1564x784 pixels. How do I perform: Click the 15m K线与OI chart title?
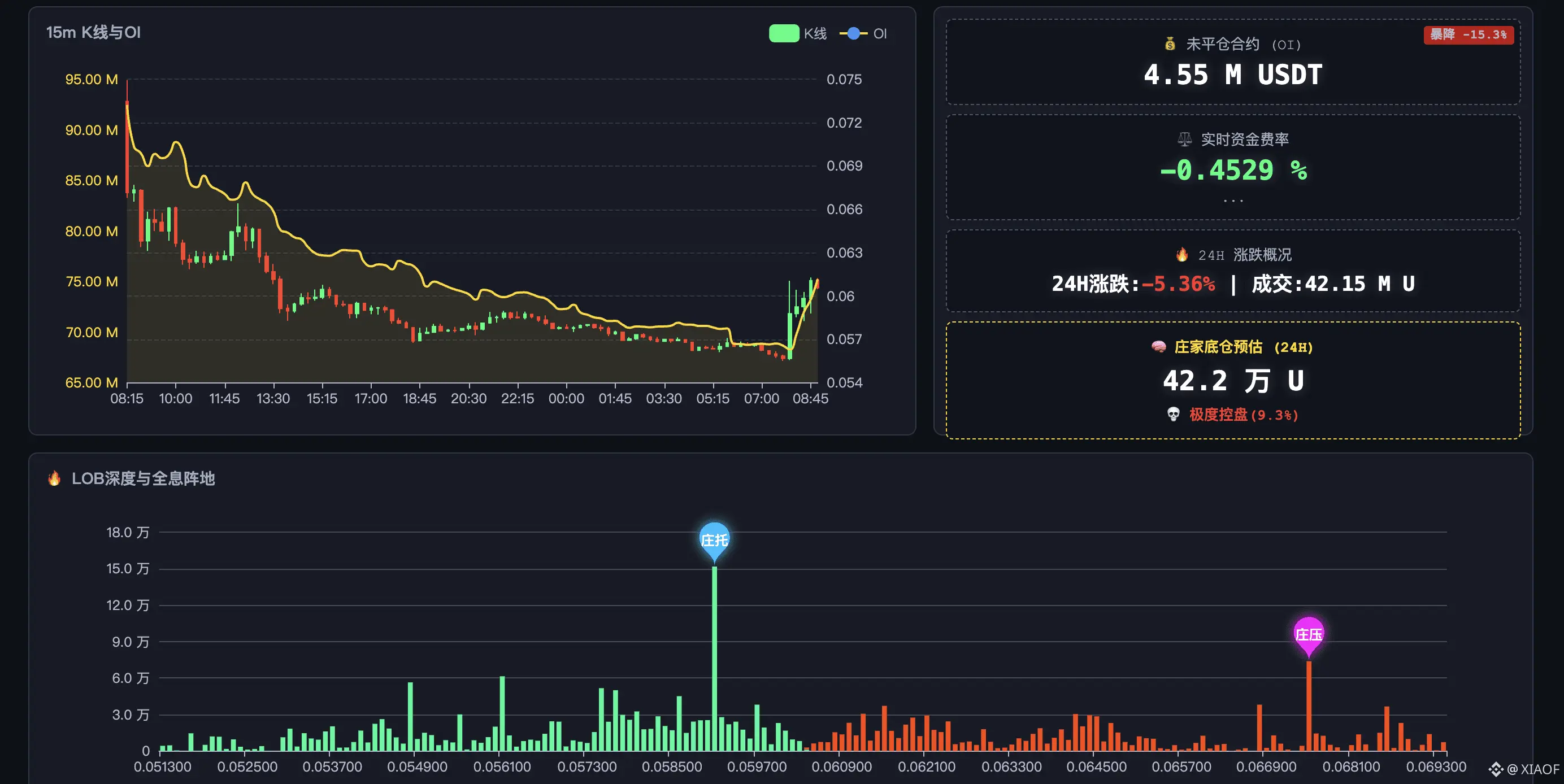tap(93, 33)
